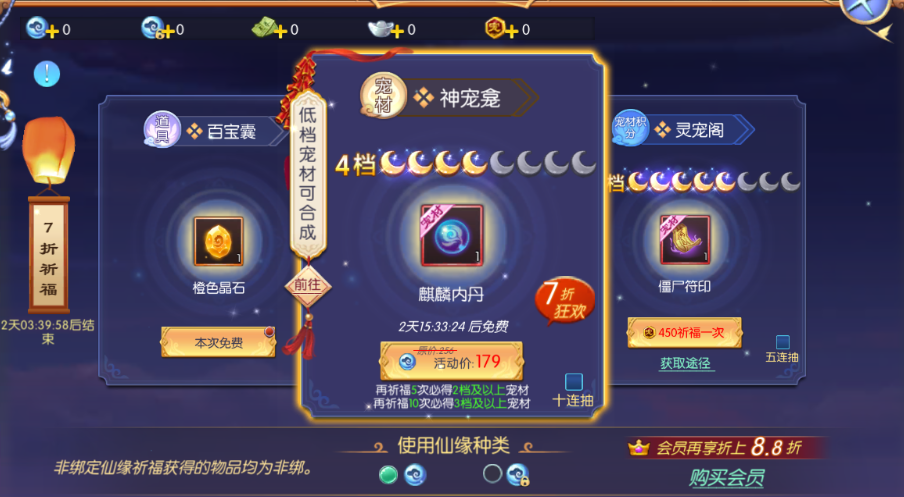Add more of the first cloud currency

click(52, 31)
